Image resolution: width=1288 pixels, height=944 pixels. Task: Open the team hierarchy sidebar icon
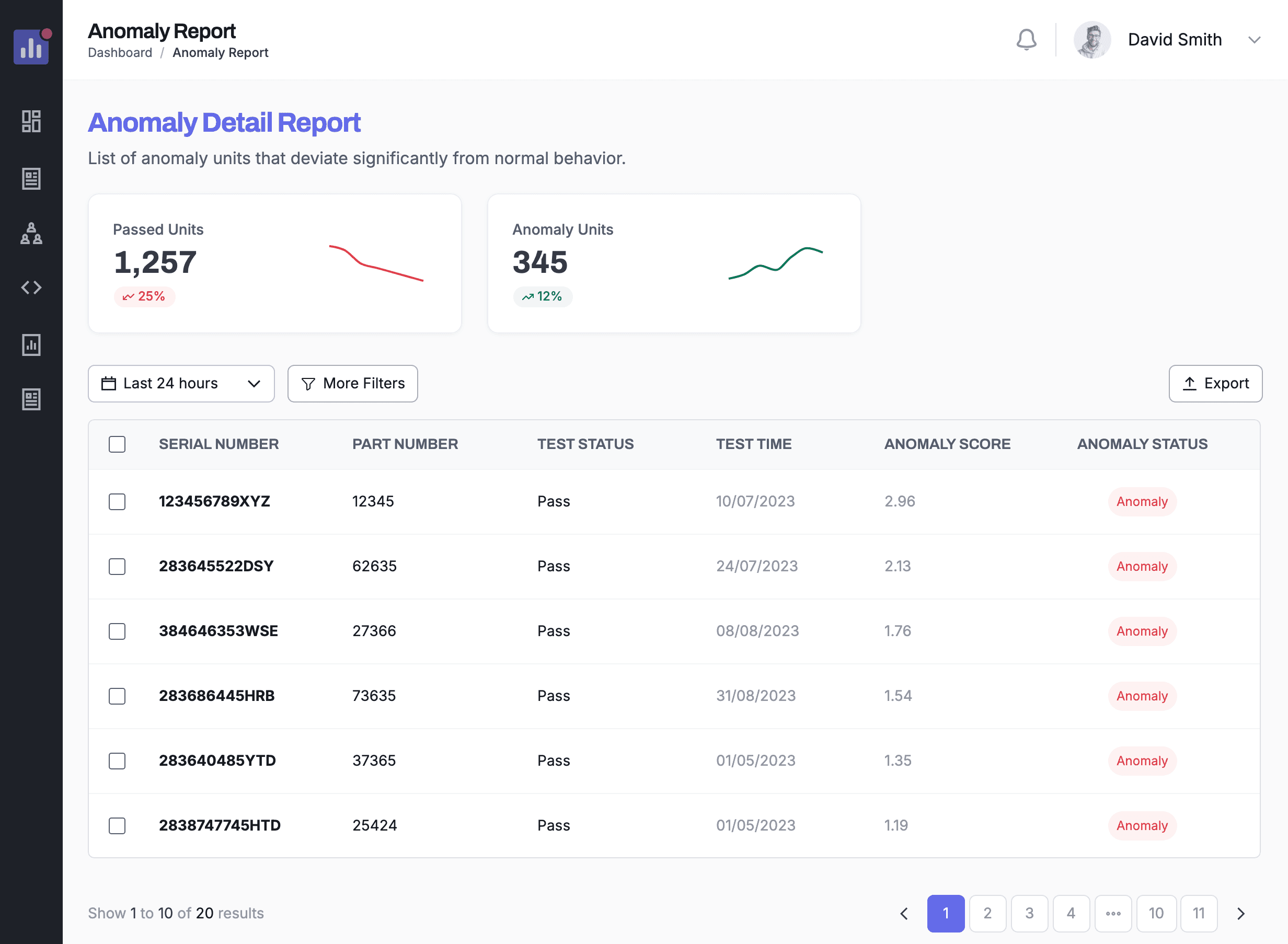(x=31, y=233)
